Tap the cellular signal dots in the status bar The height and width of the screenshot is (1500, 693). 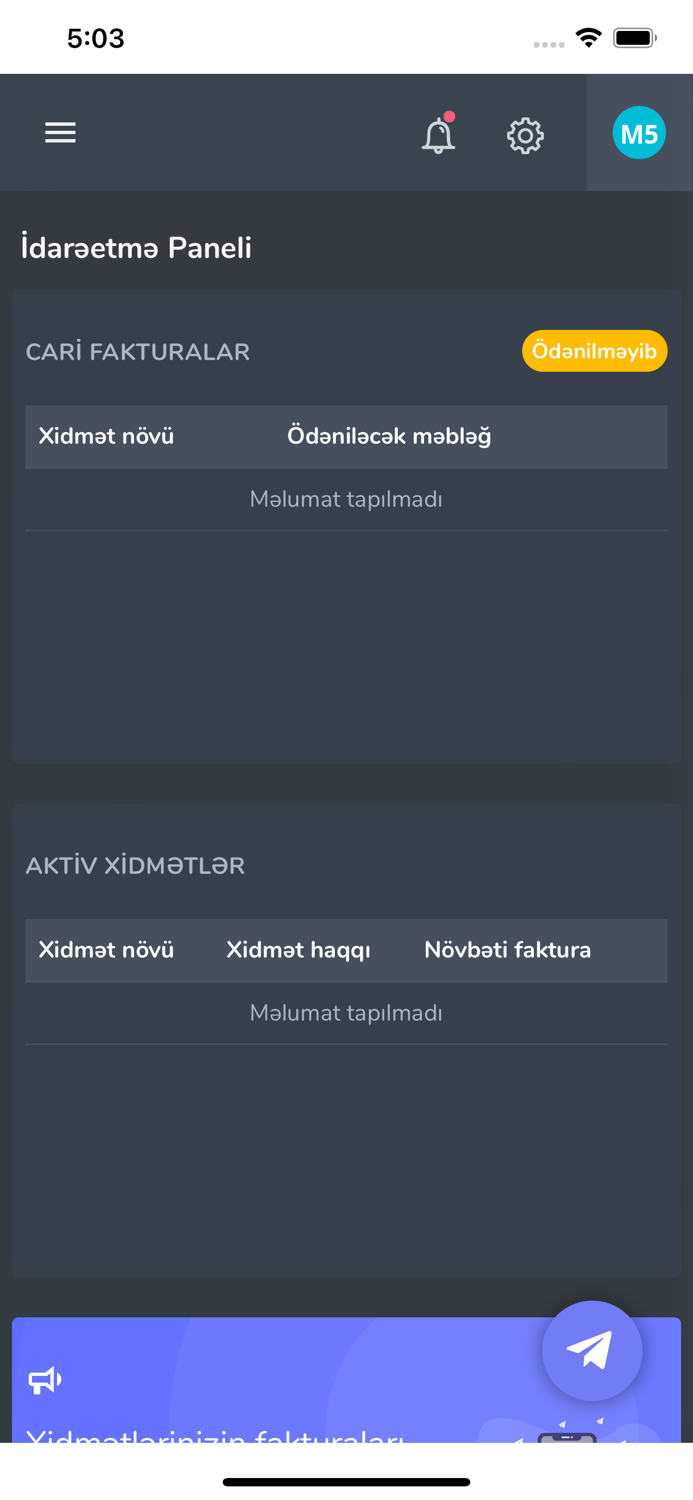(x=549, y=44)
